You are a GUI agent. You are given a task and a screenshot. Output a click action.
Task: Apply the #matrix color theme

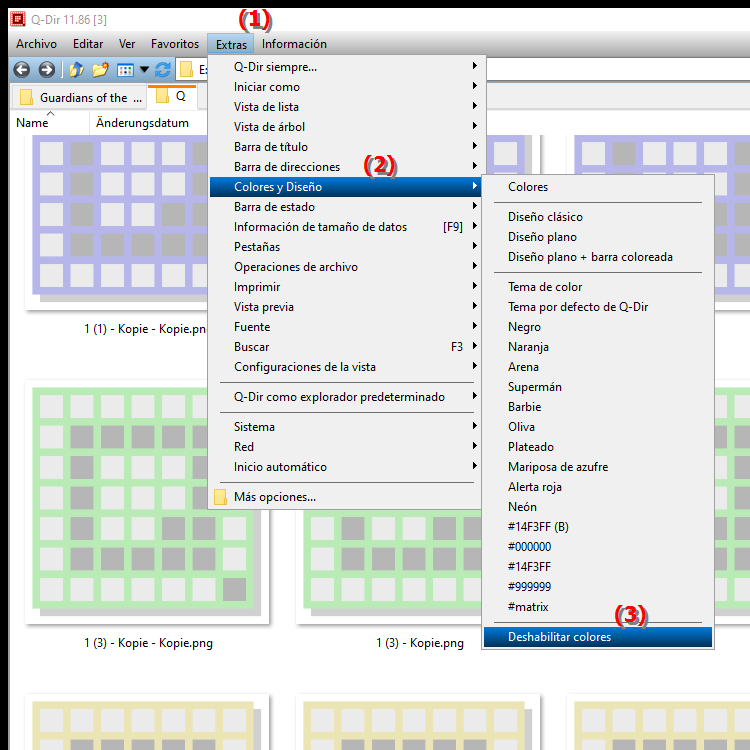click(x=598, y=607)
